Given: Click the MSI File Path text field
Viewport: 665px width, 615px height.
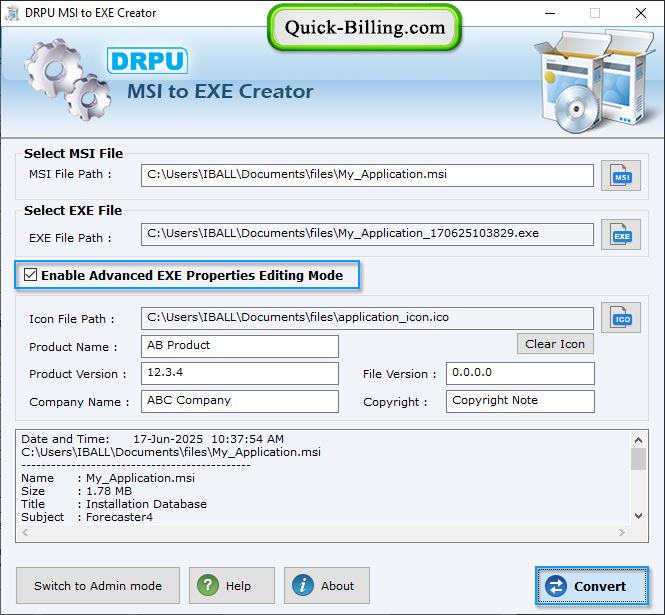Looking at the screenshot, I should point(367,175).
